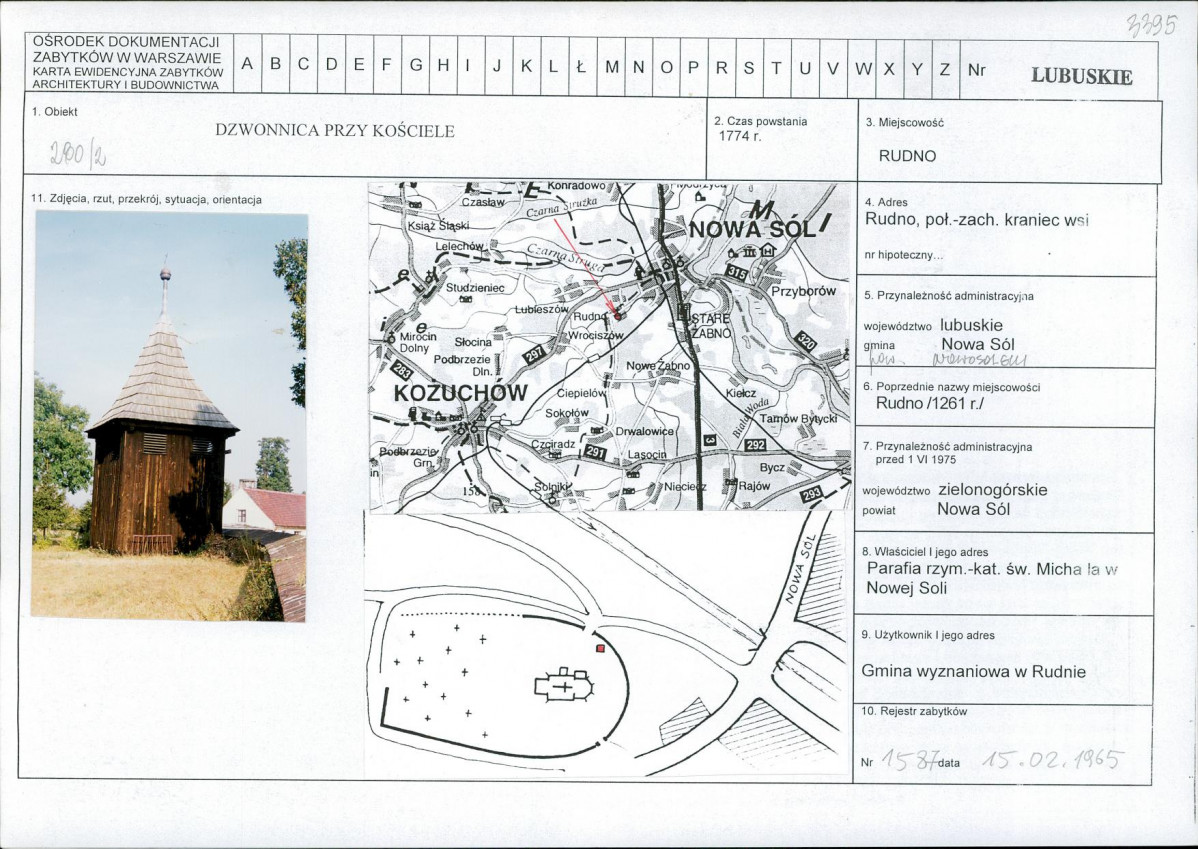Click letter cell W in the index row
Image resolution: width=1198 pixels, height=849 pixels.
pyautogui.click(x=863, y=69)
